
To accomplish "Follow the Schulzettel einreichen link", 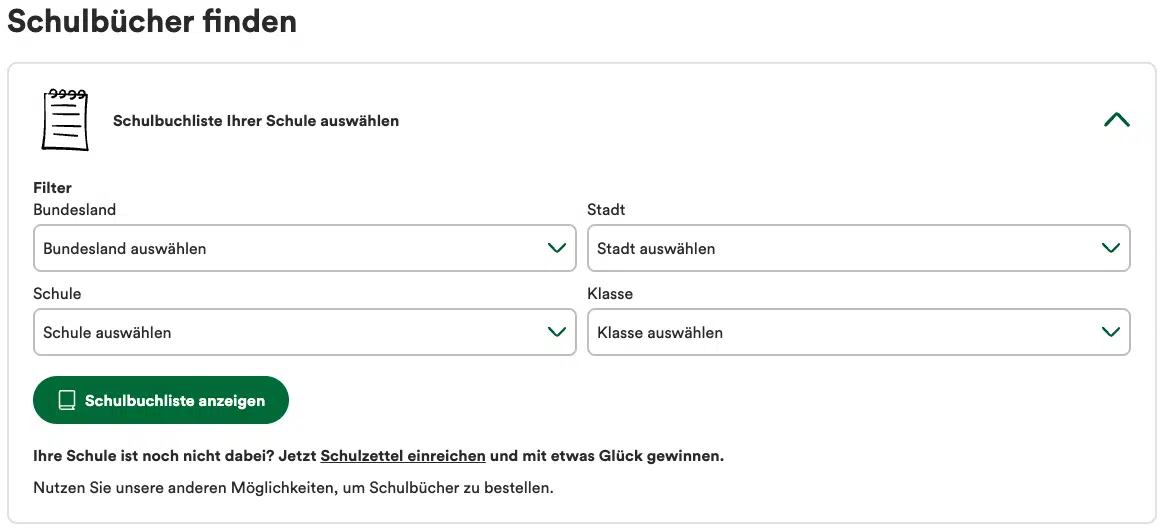I will 403,455.
